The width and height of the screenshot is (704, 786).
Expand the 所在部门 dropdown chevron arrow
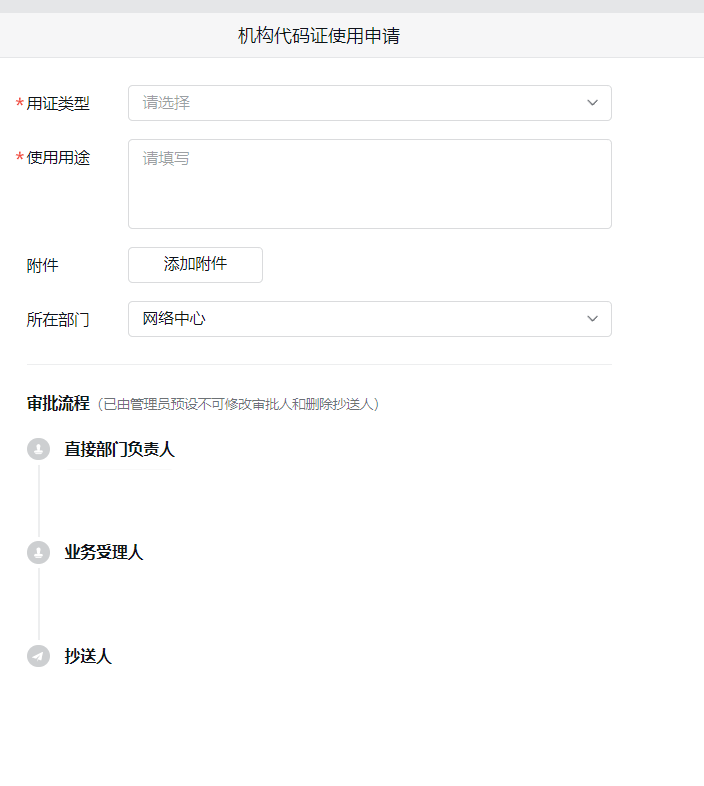click(x=592, y=319)
